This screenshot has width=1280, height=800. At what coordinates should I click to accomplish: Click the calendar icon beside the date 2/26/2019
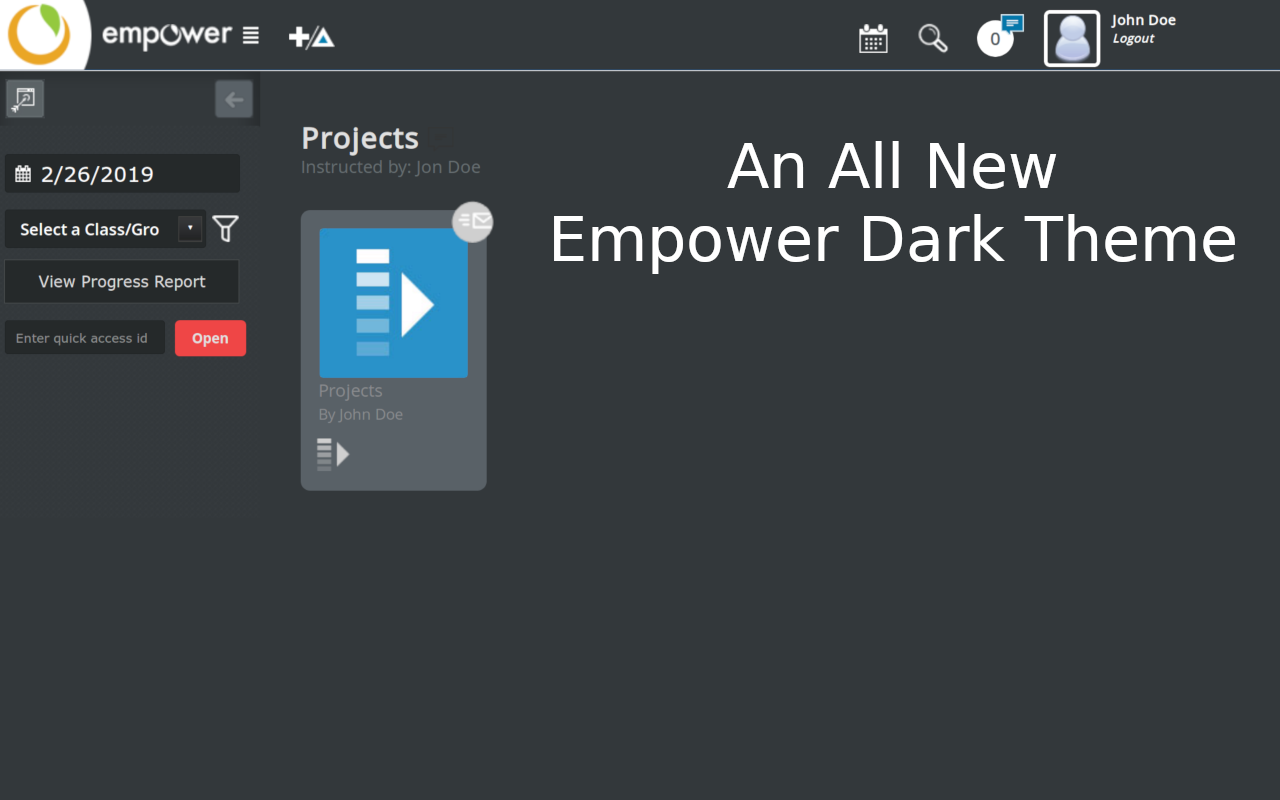[22, 173]
